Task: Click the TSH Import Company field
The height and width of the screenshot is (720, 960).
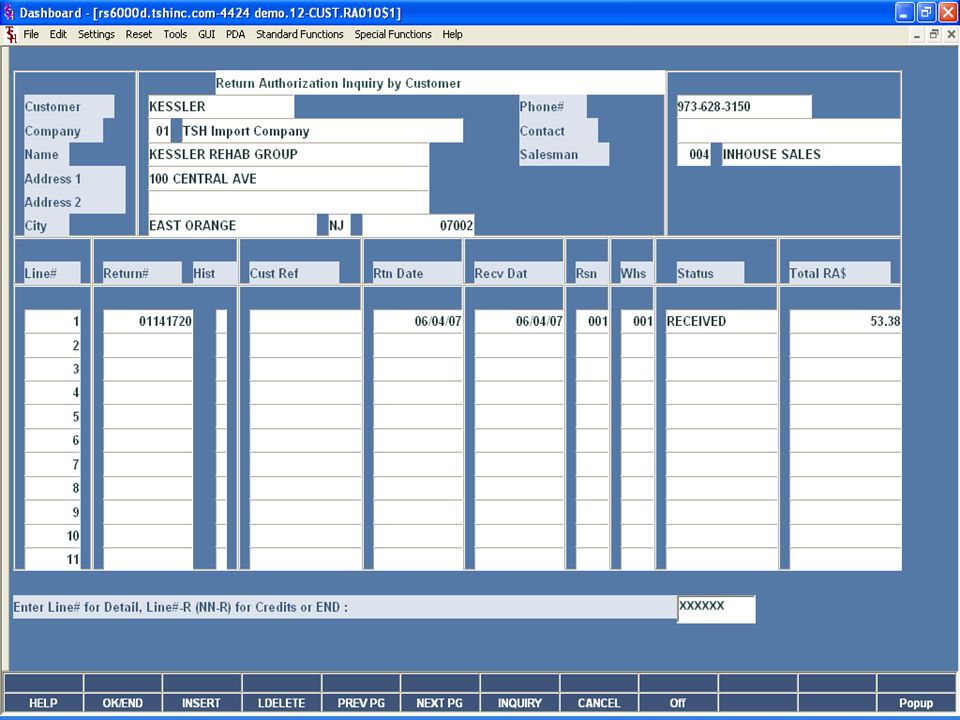Action: coord(322,131)
